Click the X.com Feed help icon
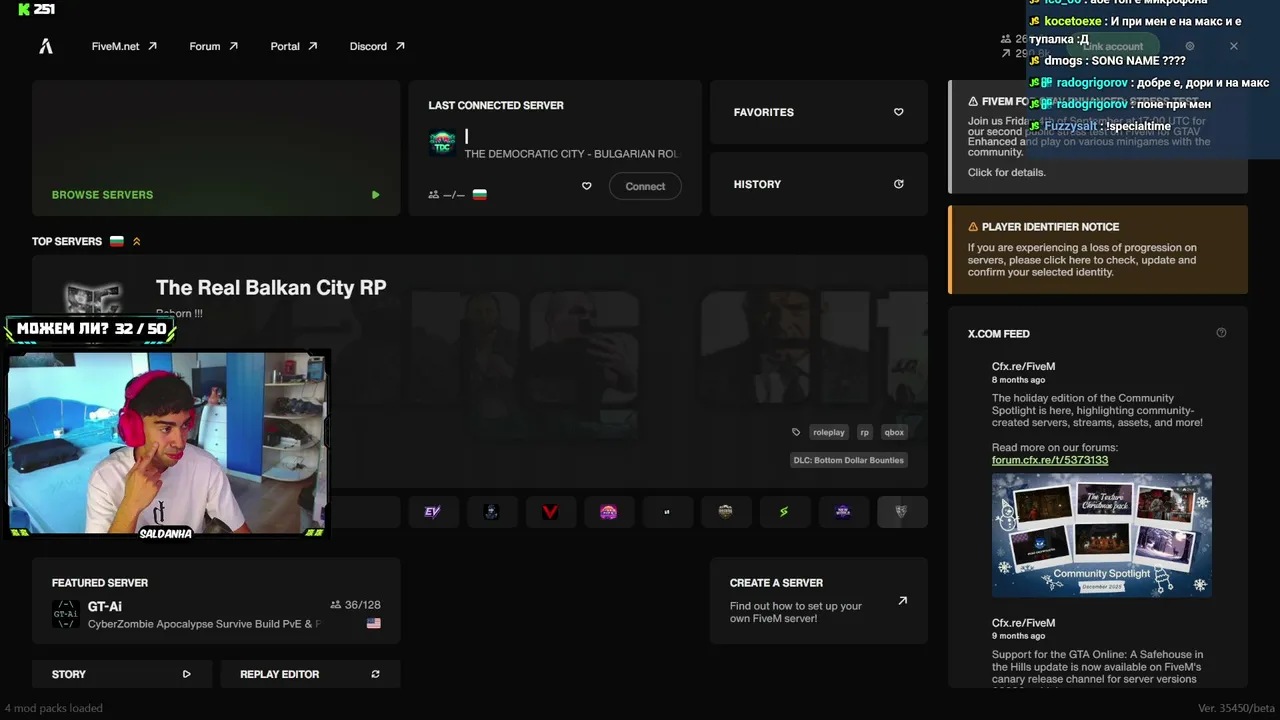 (1221, 333)
